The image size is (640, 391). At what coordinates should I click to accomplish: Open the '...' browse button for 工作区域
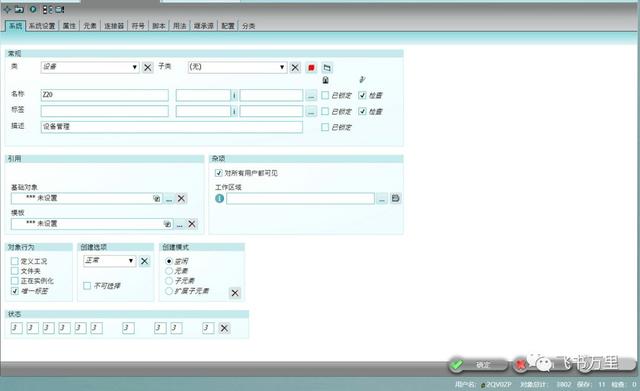click(381, 199)
